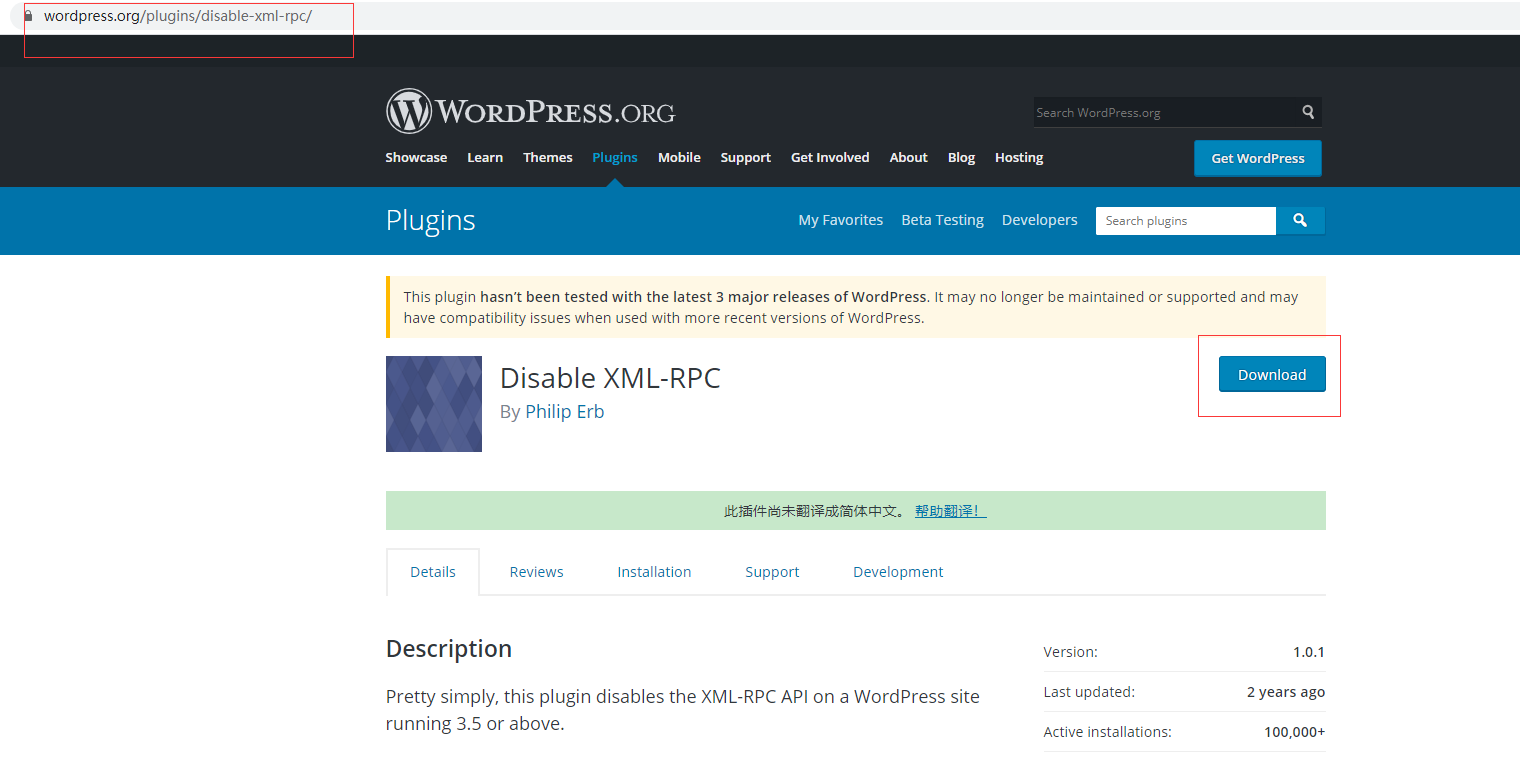1520x760 pixels.
Task: Click the Plugins heading in blue bar
Action: point(431,220)
